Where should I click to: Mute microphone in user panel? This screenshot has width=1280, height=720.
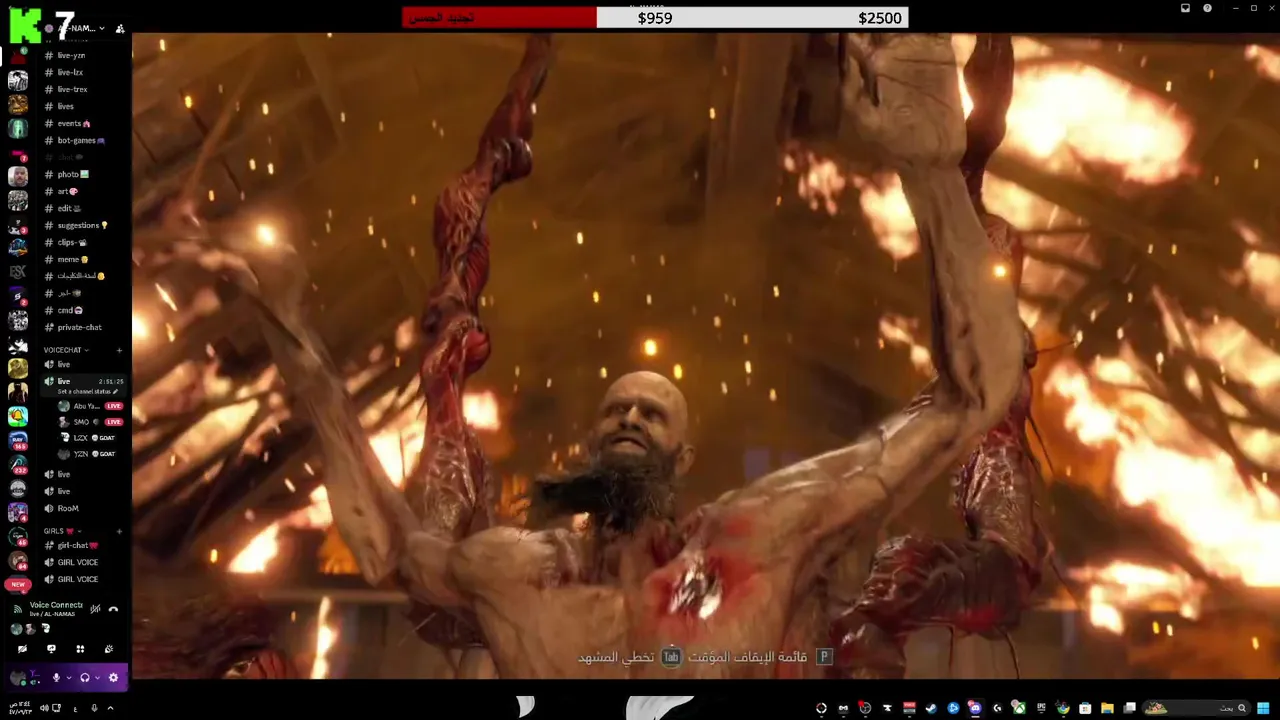tap(56, 678)
